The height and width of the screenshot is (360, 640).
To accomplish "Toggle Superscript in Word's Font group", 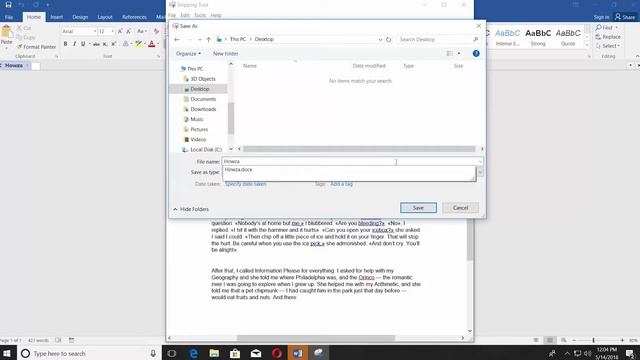I will click(x=114, y=44).
